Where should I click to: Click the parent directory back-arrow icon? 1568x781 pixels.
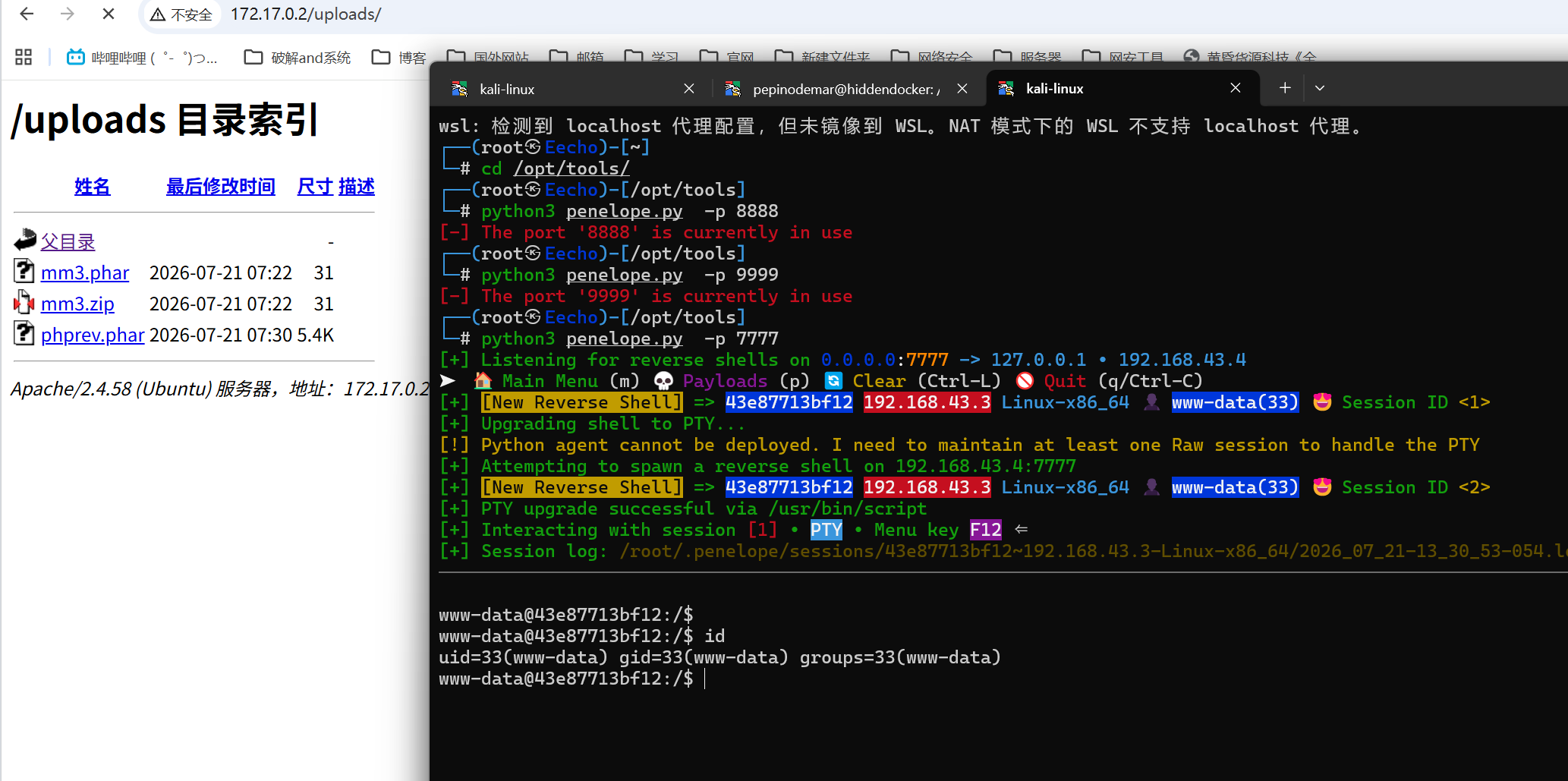(x=24, y=240)
